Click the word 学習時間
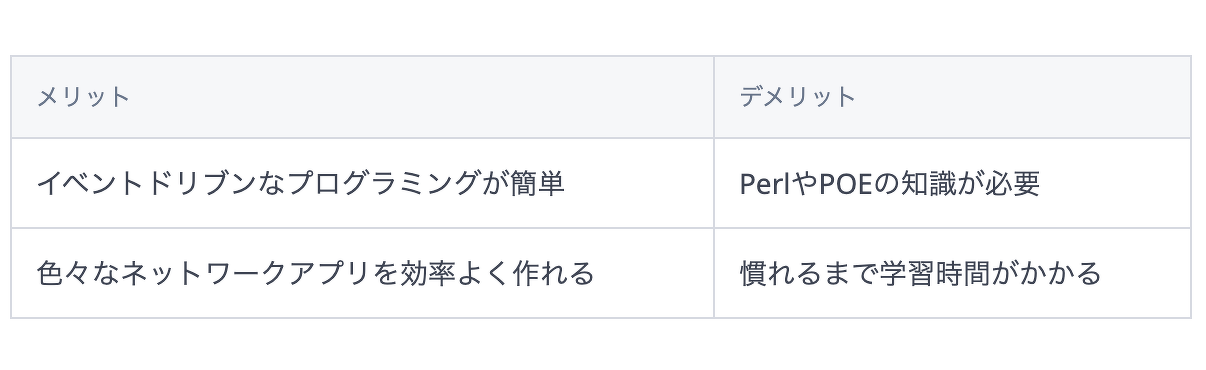Viewport: 1206px width, 370px height. (935, 273)
